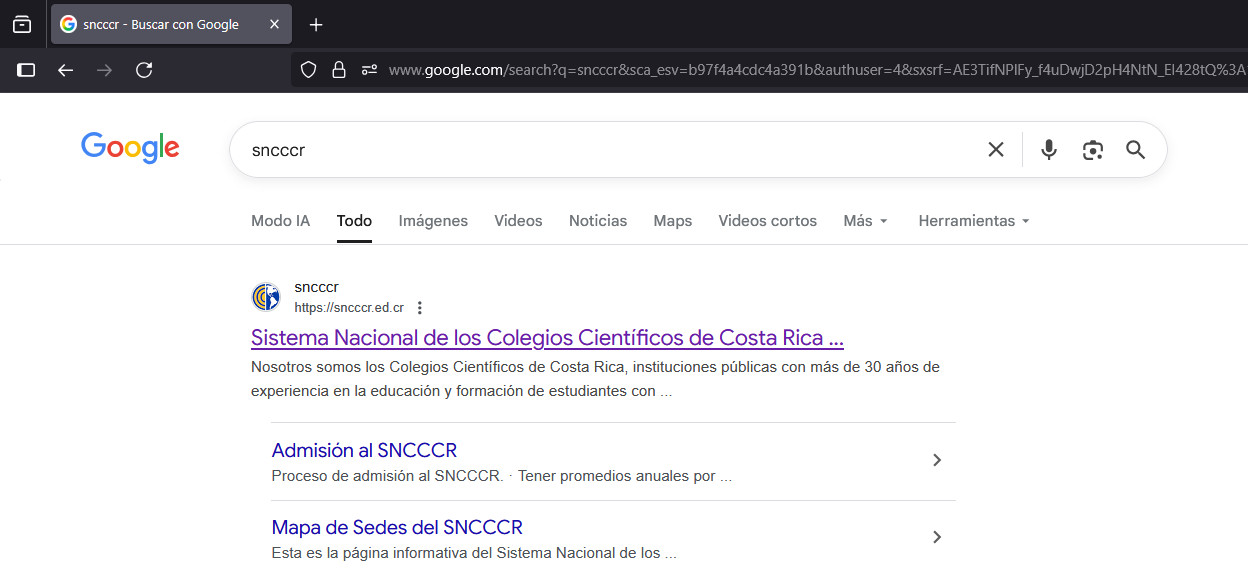Select the Noticias search tab
Image resolution: width=1248 pixels, height=577 pixels.
coord(598,221)
